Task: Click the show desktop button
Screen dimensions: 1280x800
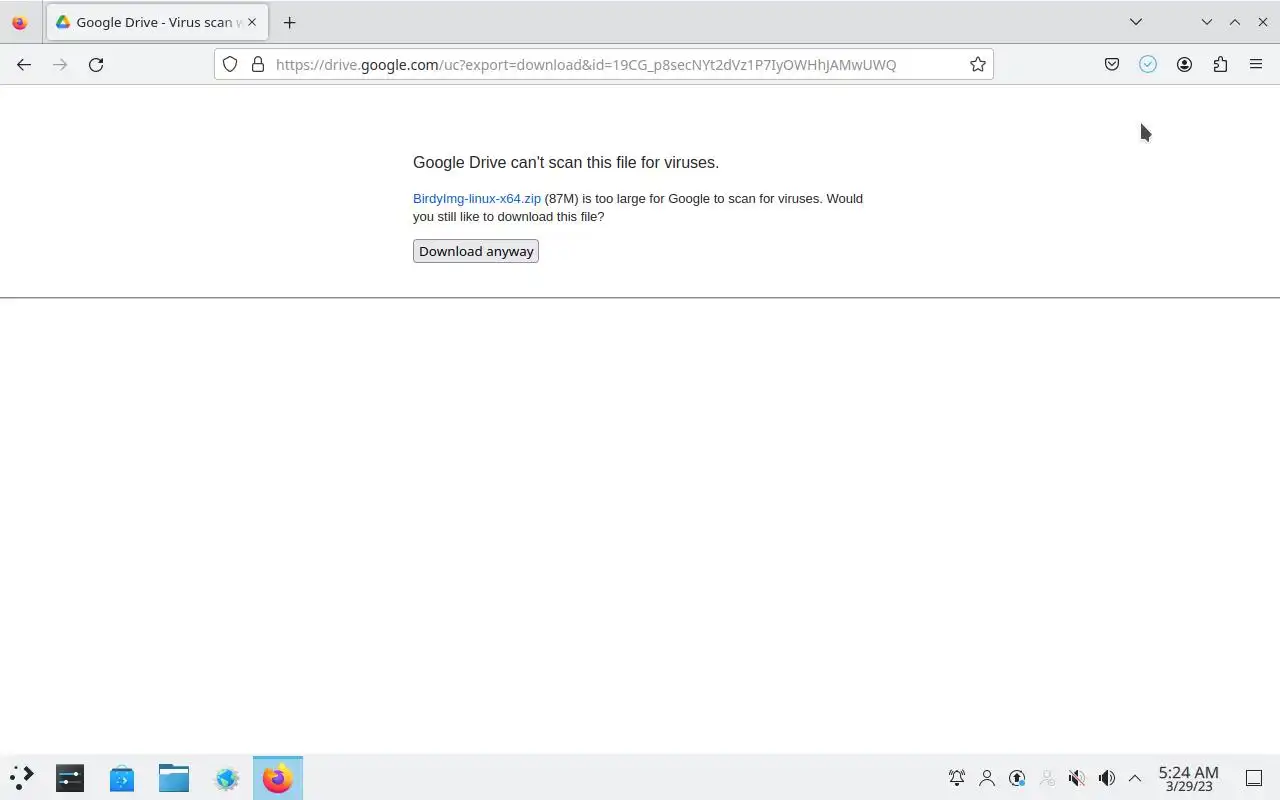Action: coord(1254,777)
